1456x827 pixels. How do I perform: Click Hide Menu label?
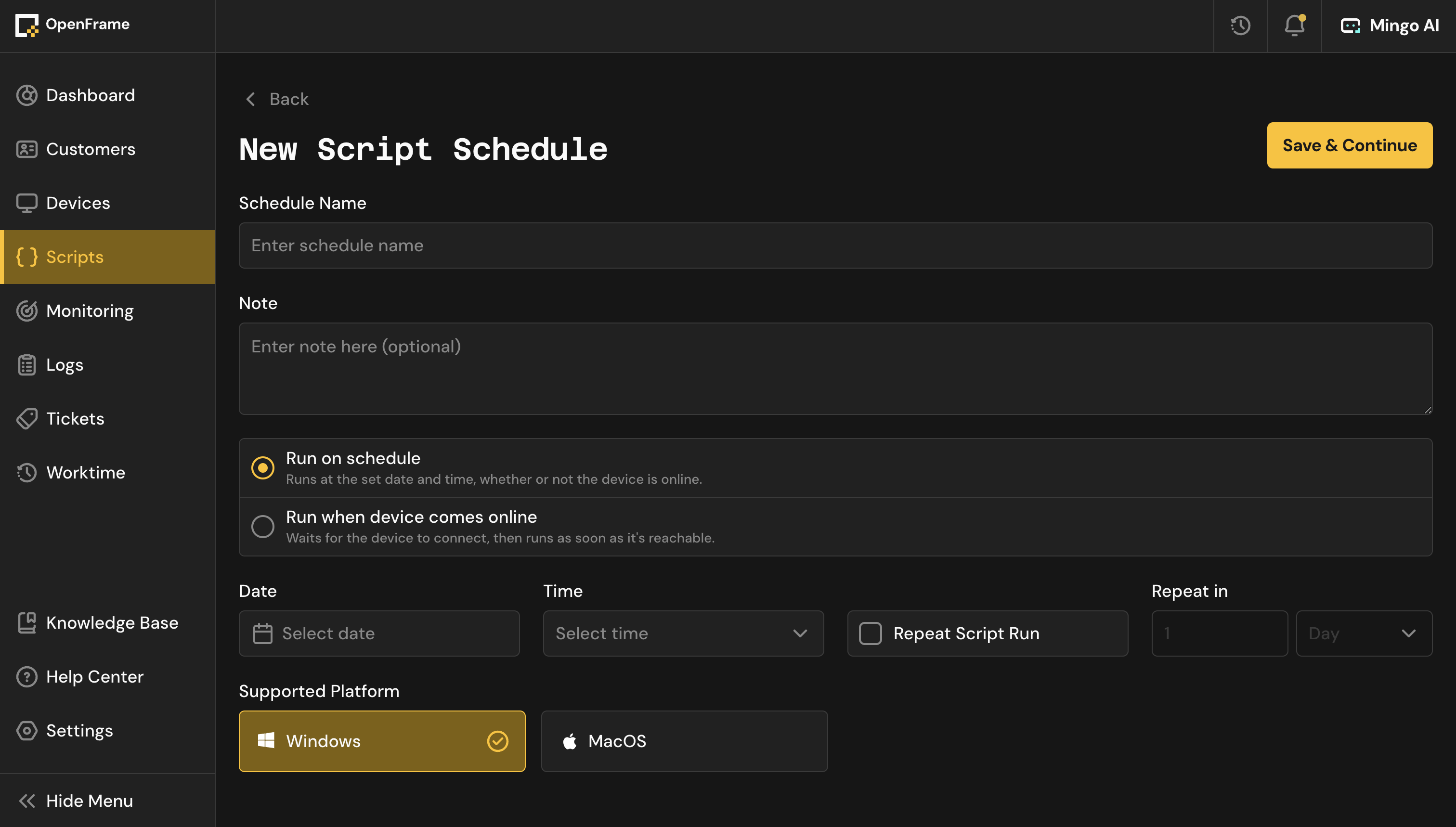pos(89,801)
